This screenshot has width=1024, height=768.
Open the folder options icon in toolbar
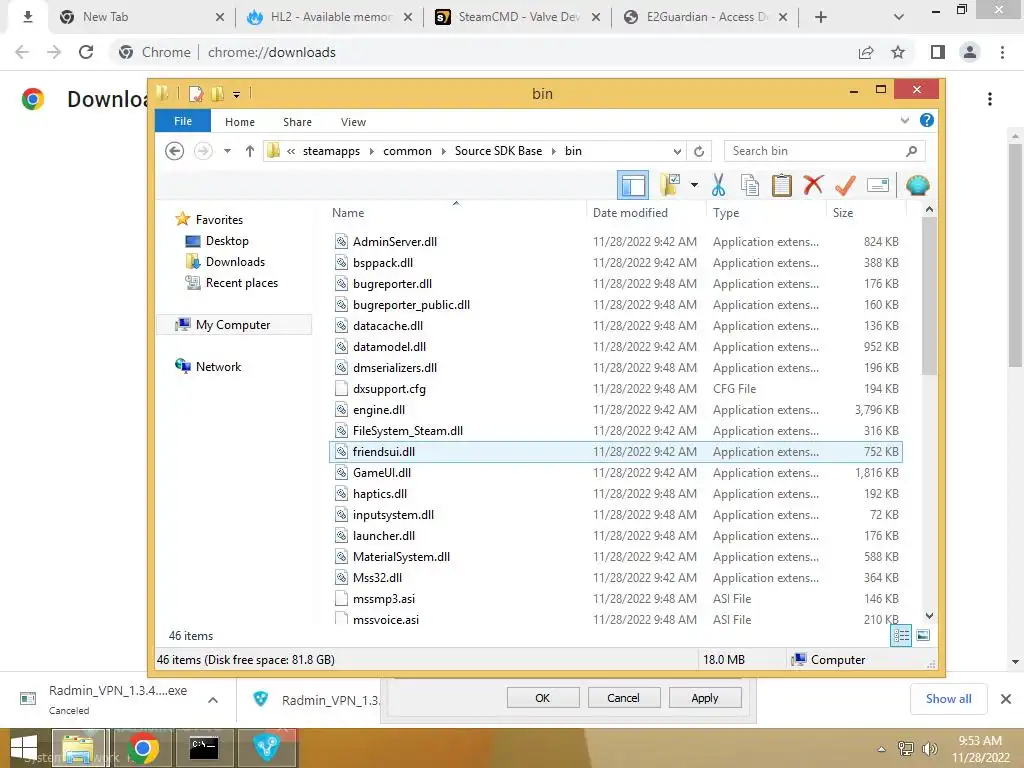[x=670, y=185]
